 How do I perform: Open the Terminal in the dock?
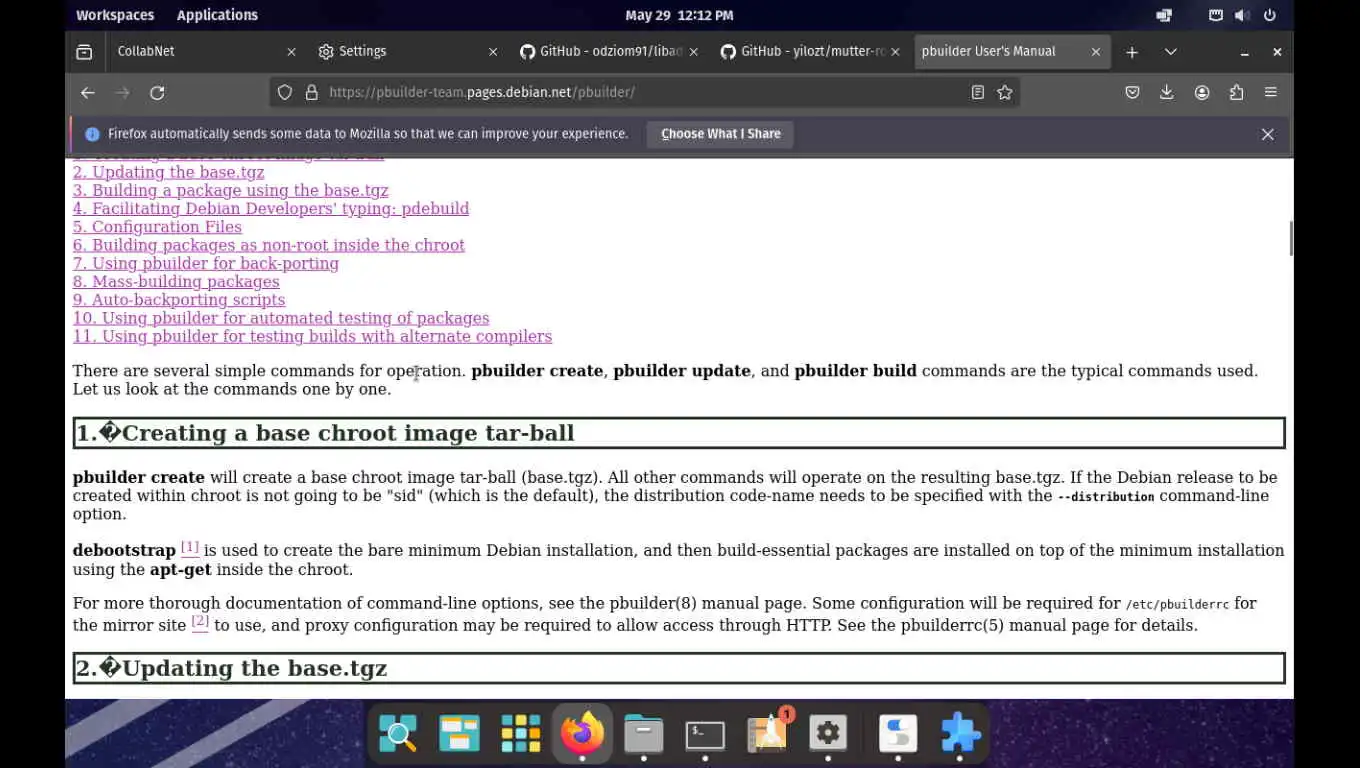point(705,734)
